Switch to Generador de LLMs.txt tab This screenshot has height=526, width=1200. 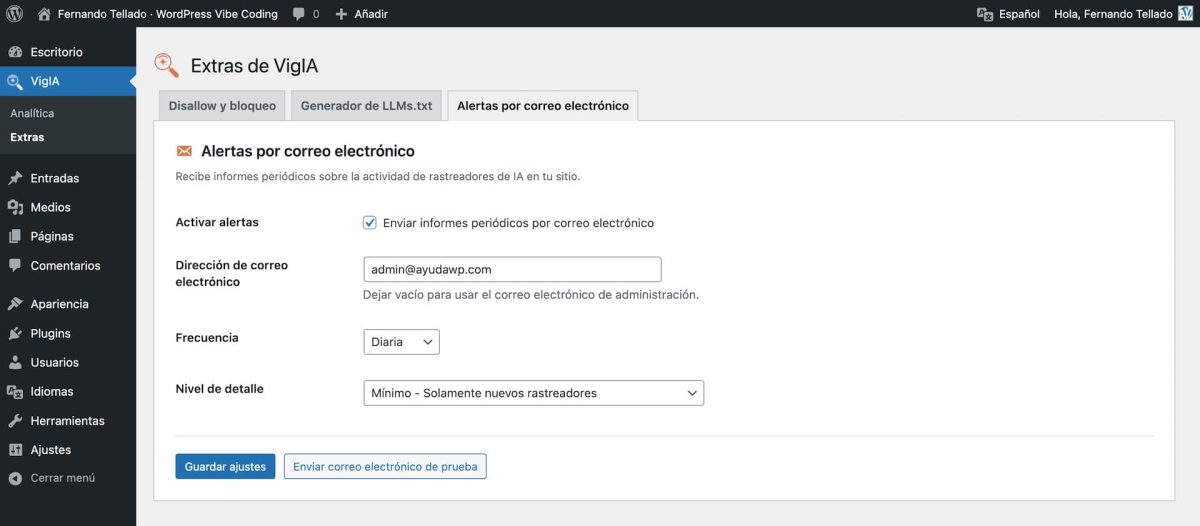(x=366, y=105)
